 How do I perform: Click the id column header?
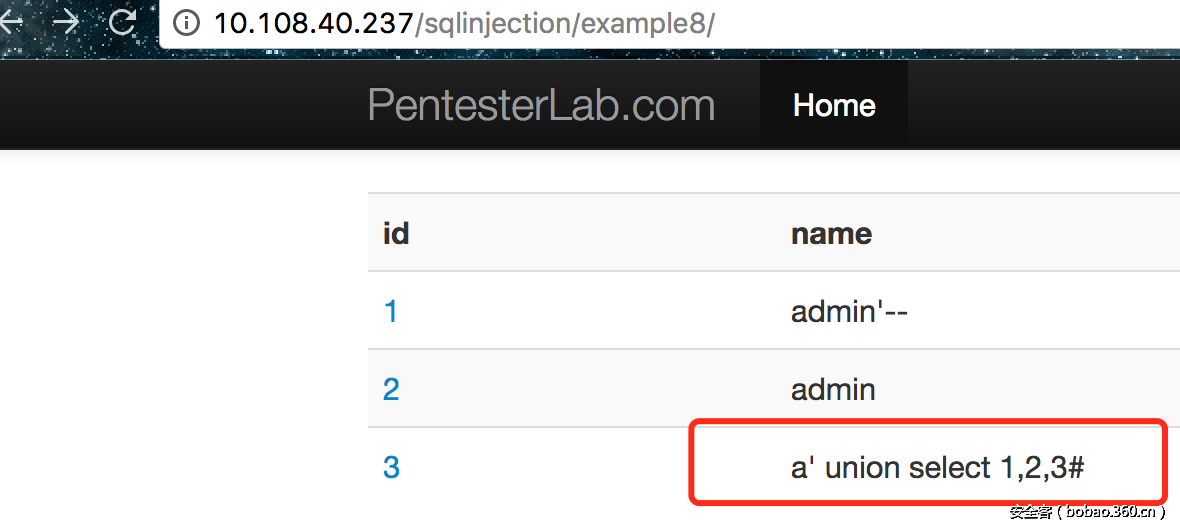click(x=396, y=233)
